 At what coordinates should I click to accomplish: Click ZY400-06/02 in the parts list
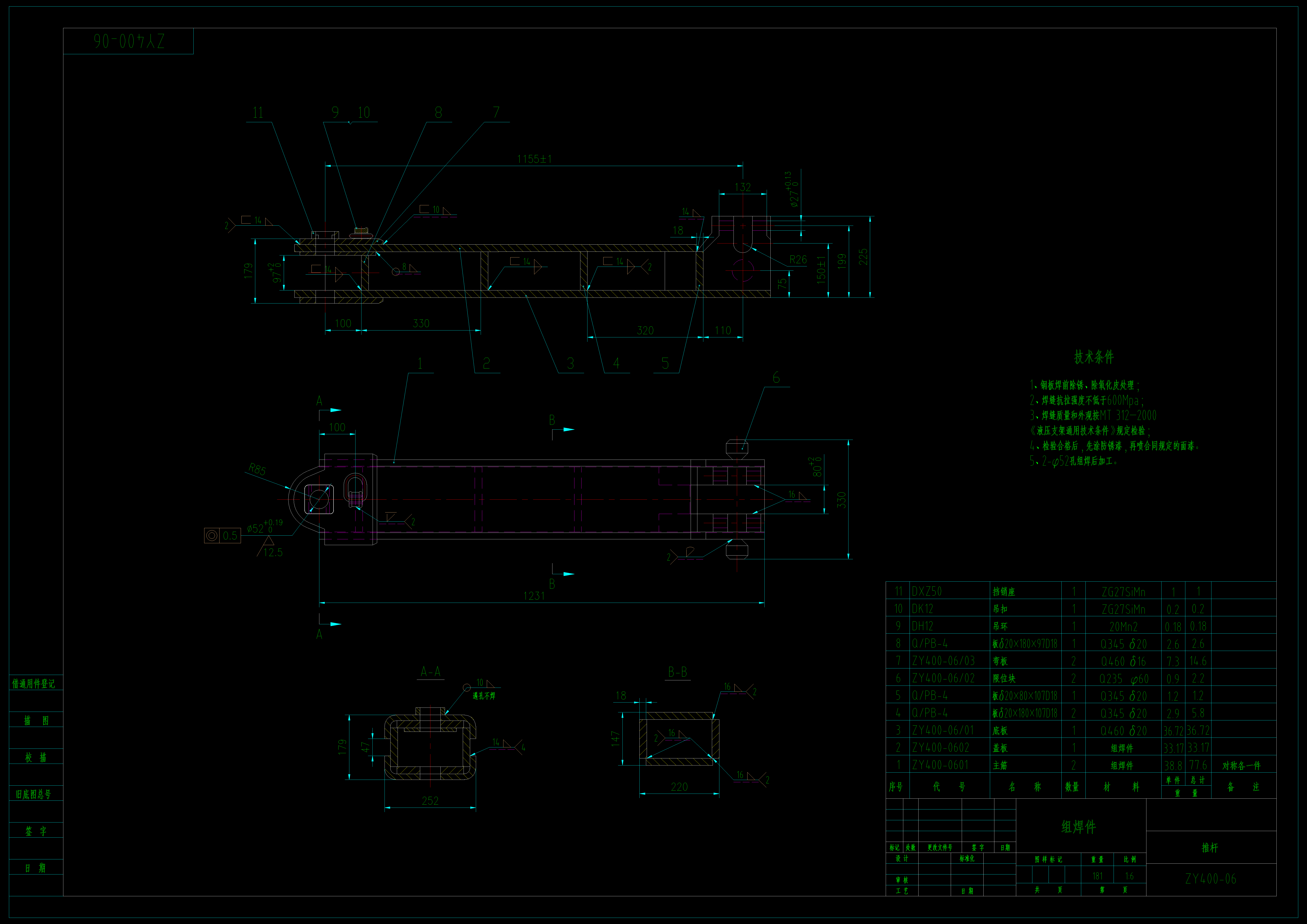point(943,678)
